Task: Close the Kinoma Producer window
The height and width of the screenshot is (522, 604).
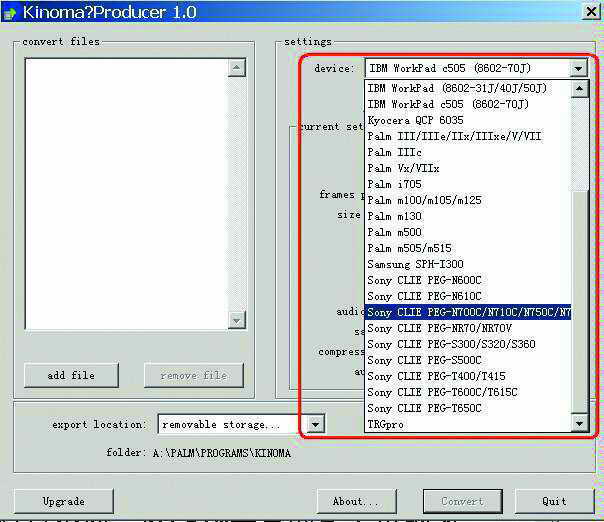Action: tap(591, 11)
